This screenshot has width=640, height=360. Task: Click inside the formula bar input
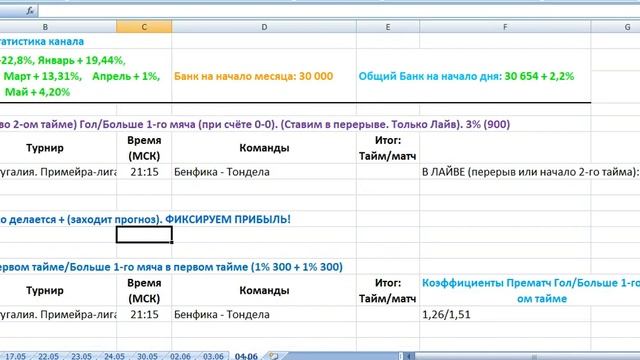tap(339, 11)
